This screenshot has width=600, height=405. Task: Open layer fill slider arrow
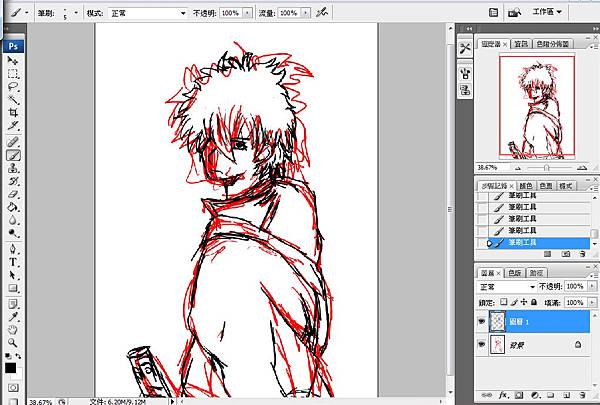coord(592,302)
